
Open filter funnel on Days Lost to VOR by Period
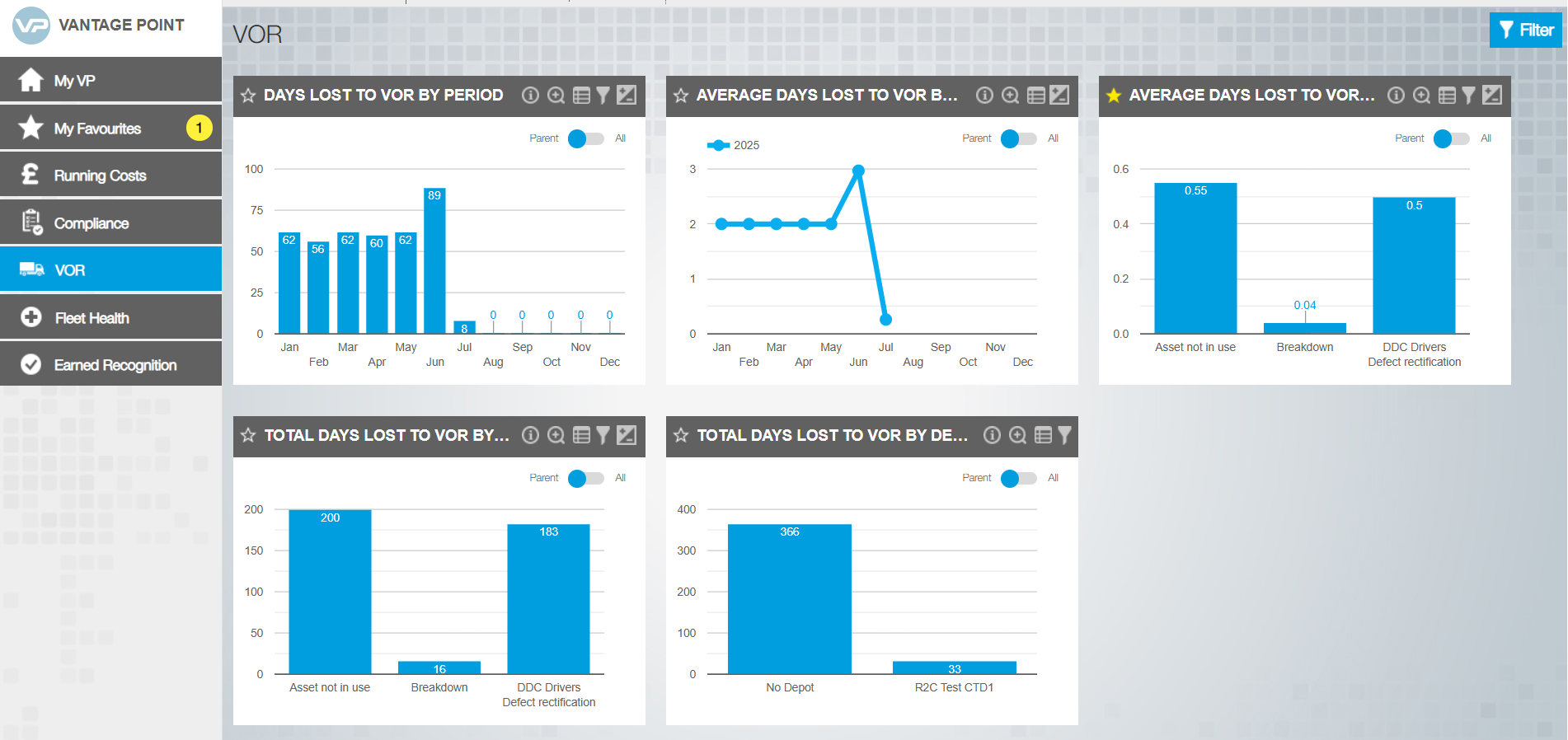click(x=603, y=96)
